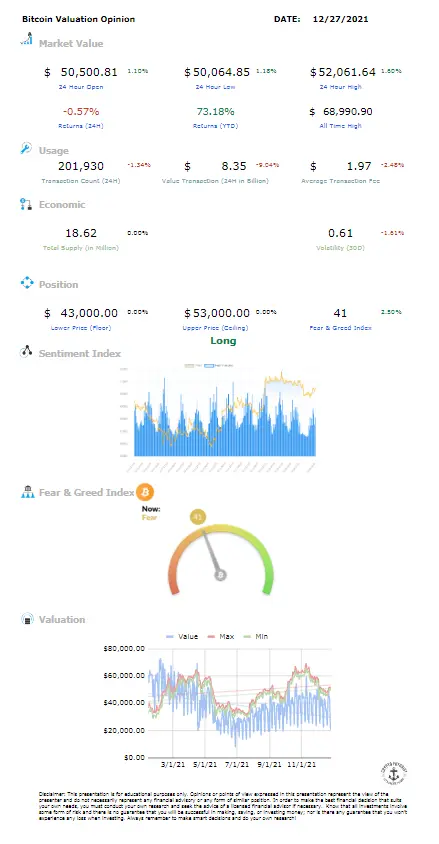The image size is (439, 844).
Task: Click the Valuation section icon
Action: click(x=26, y=619)
